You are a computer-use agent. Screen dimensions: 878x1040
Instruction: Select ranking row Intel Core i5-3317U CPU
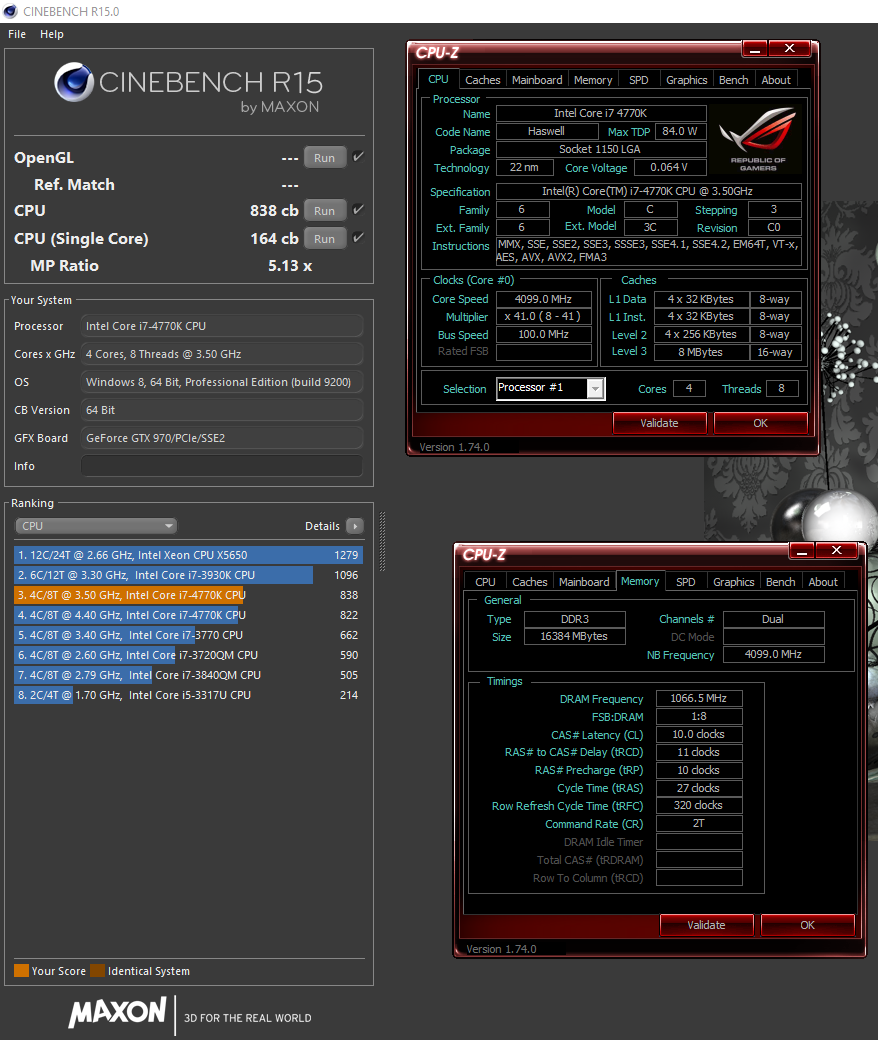point(188,694)
